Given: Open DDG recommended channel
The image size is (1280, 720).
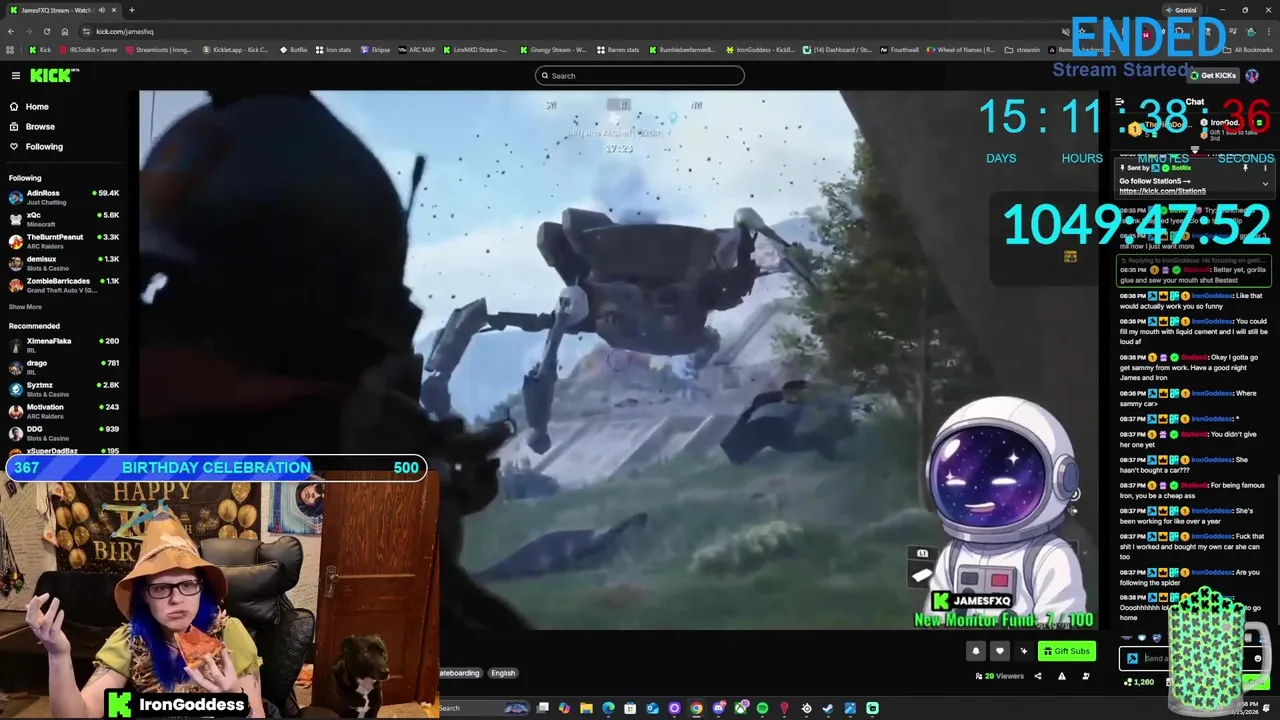Looking at the screenshot, I should pos(64,432).
